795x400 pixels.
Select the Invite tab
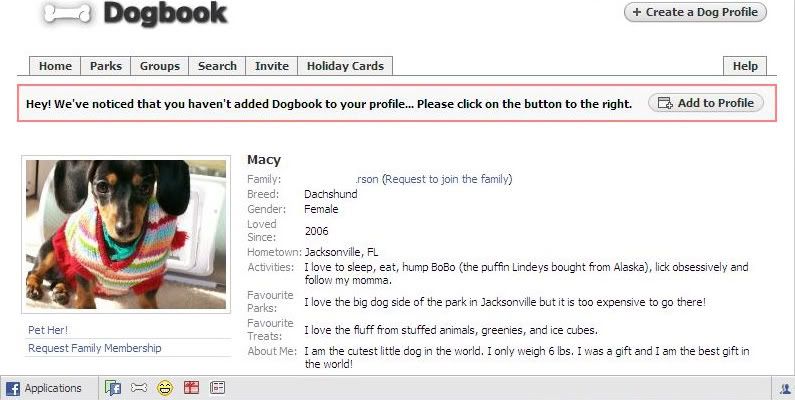coord(272,66)
